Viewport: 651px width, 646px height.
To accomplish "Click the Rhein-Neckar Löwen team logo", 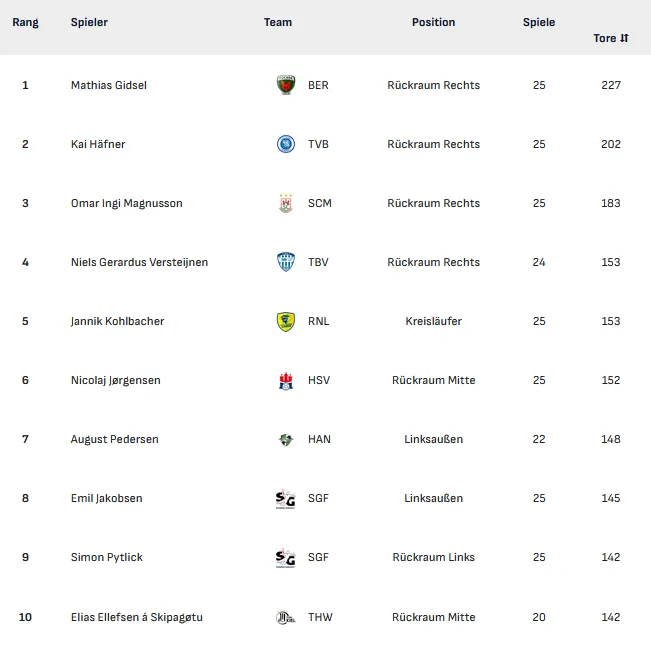I will 286,321.
